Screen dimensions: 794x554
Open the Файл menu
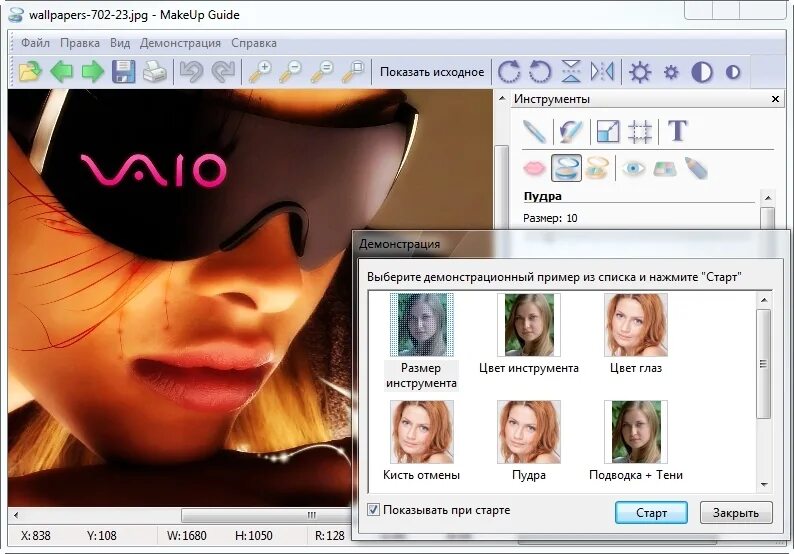coord(35,43)
